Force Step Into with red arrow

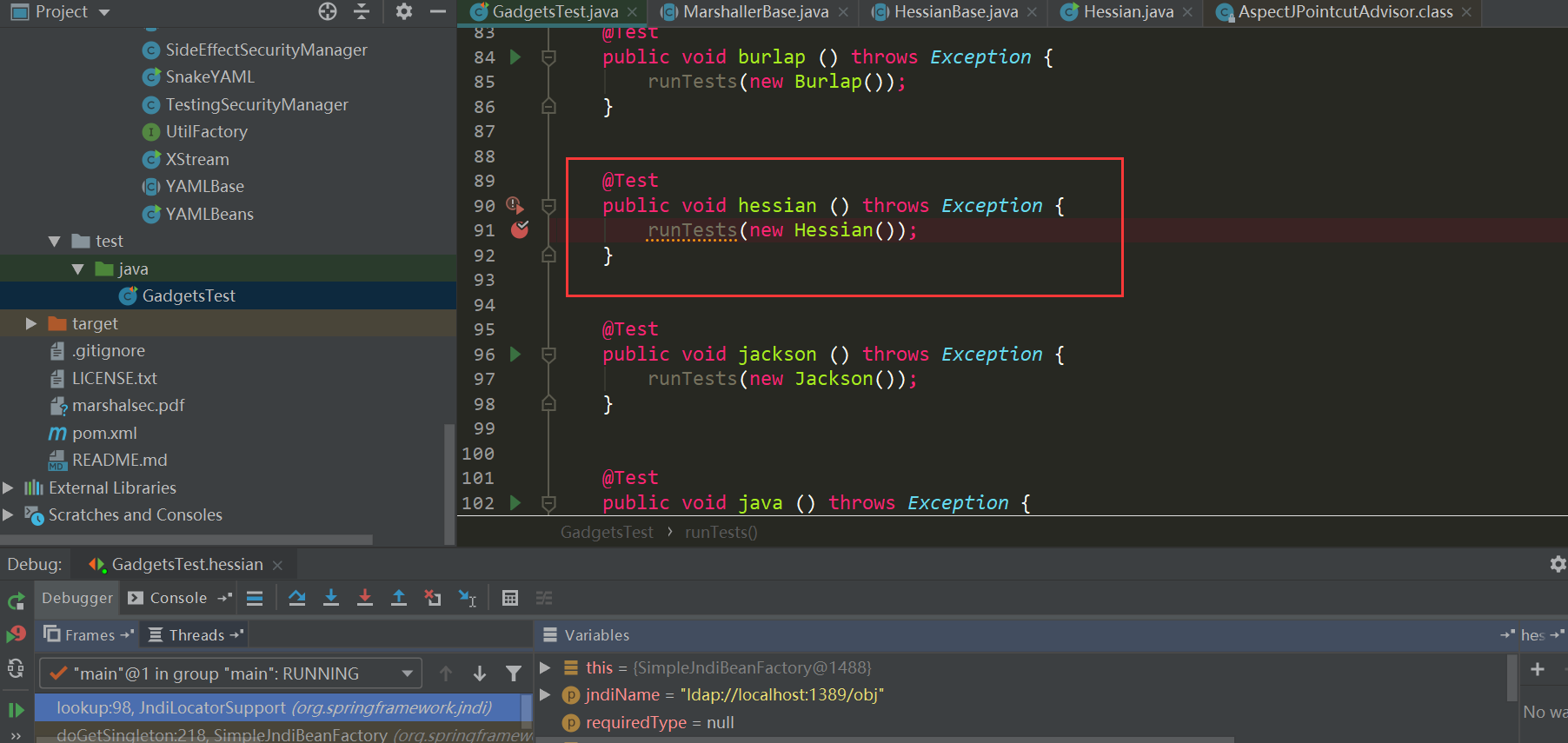tap(365, 598)
